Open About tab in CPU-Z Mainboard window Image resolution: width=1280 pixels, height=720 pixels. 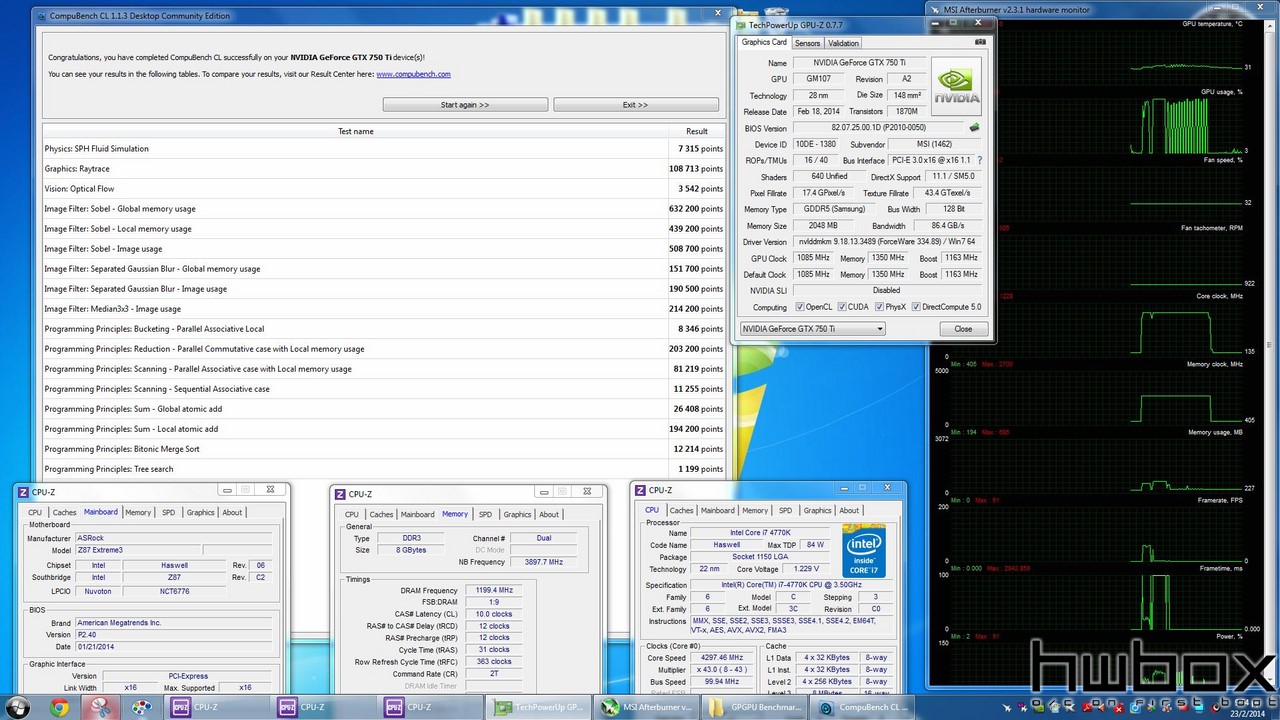point(232,512)
